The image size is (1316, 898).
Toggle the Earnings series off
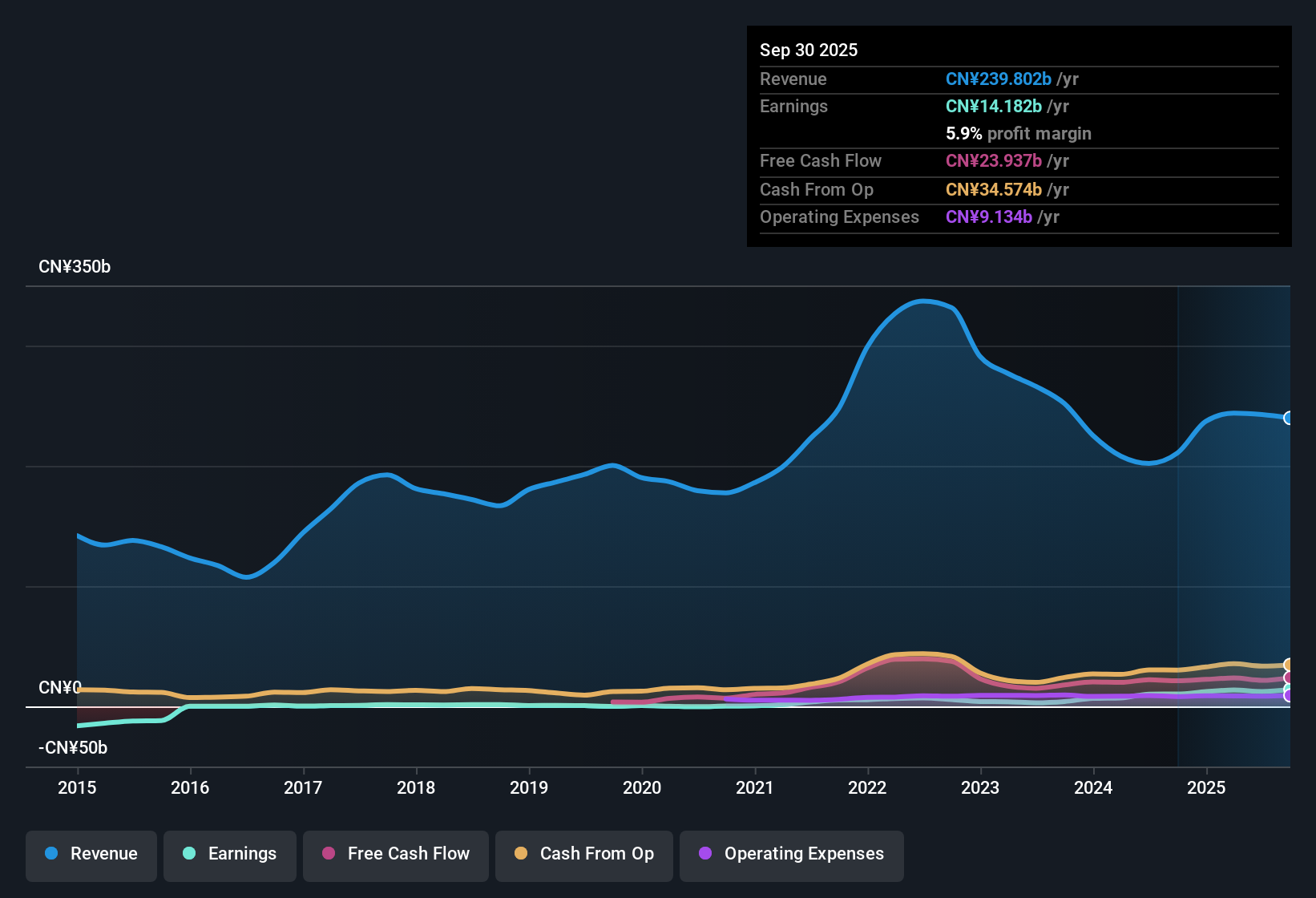229,854
